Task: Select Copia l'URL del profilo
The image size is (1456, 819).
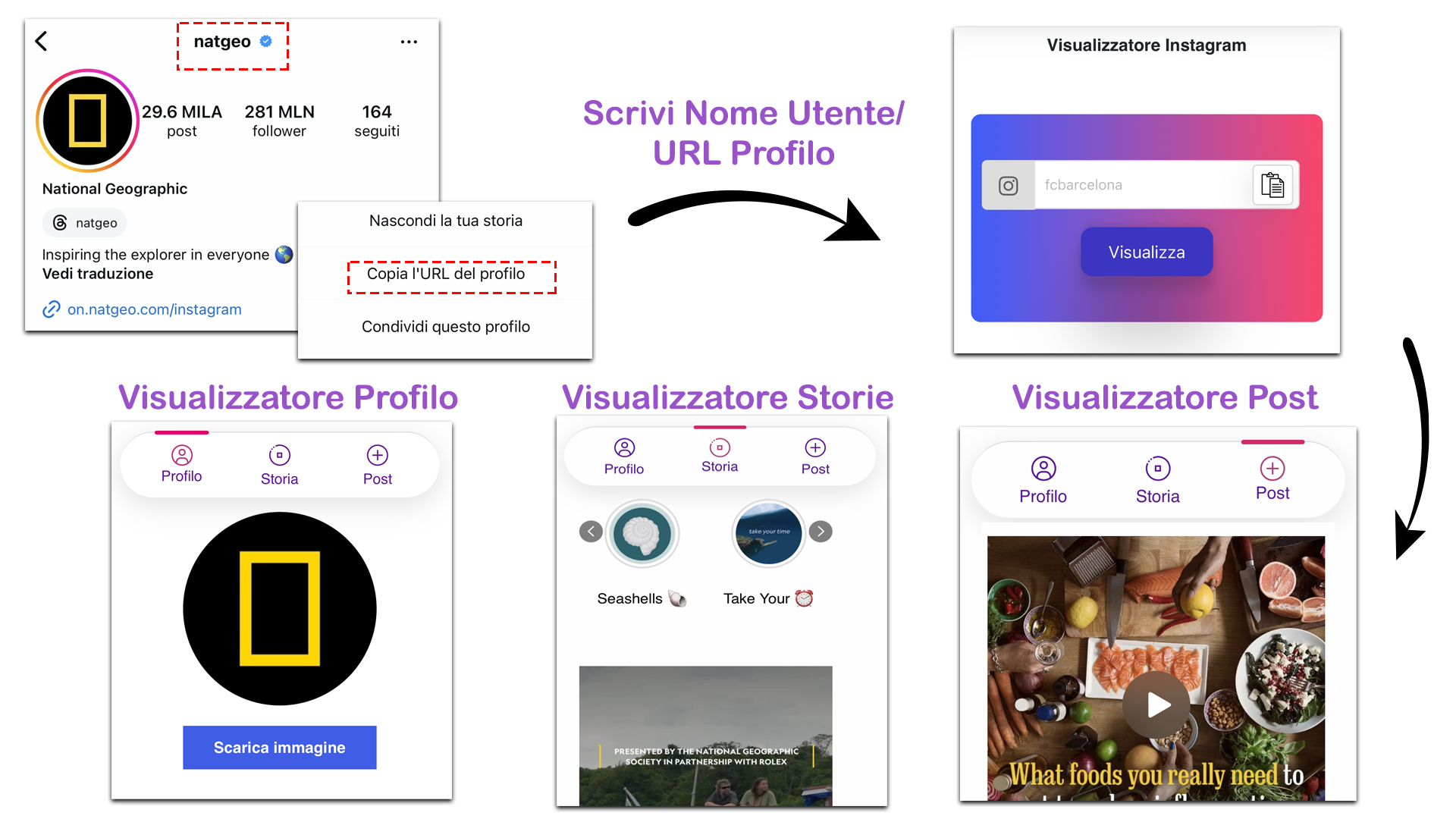Action: (445, 274)
